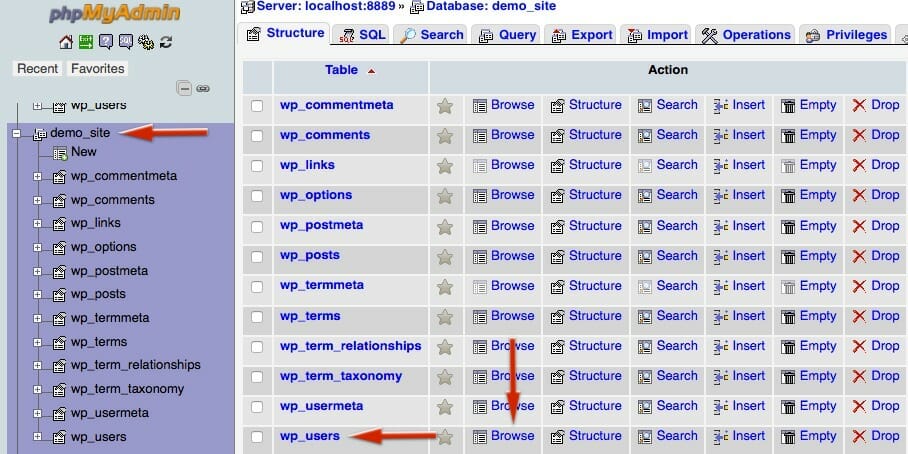This screenshot has width=908, height=454.
Task: Open the Search tab
Action: [432, 35]
